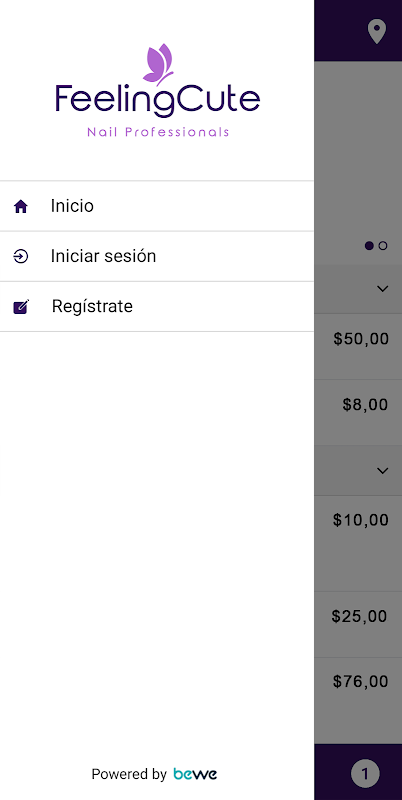This screenshot has height=800, width=402.
Task: Tap the cart badge showing 1
Action: tap(365, 774)
